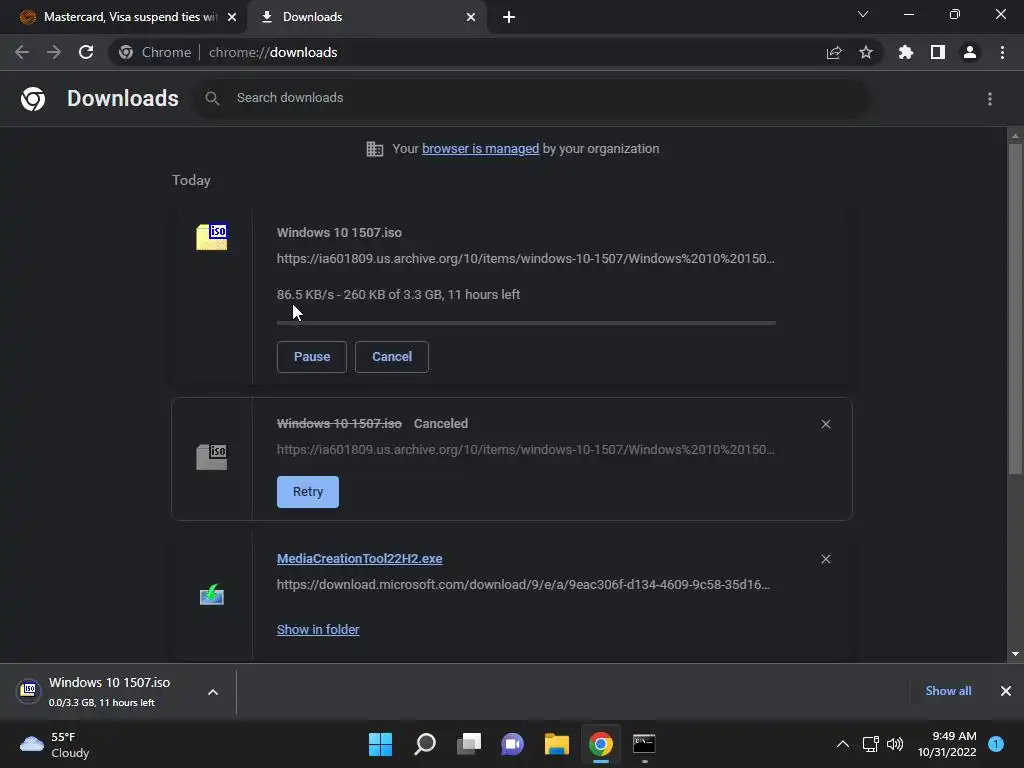
Task: Open the MediaCreationTool22H2.exe link
Action: click(x=359, y=559)
